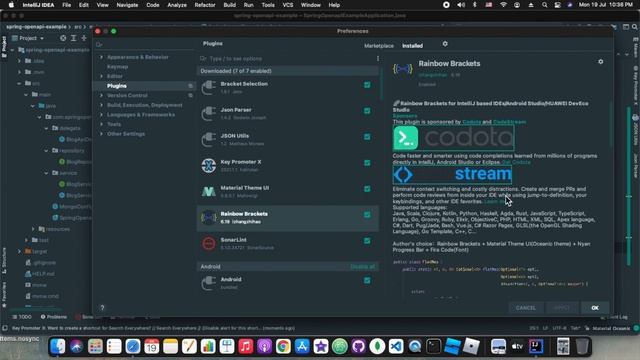Screen dimensions: 640x360
Task: Click the CANCEL button
Action: pos(525,308)
